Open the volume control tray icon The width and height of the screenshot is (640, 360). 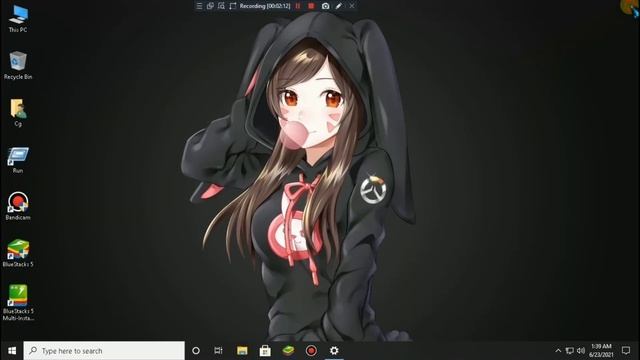click(581, 351)
